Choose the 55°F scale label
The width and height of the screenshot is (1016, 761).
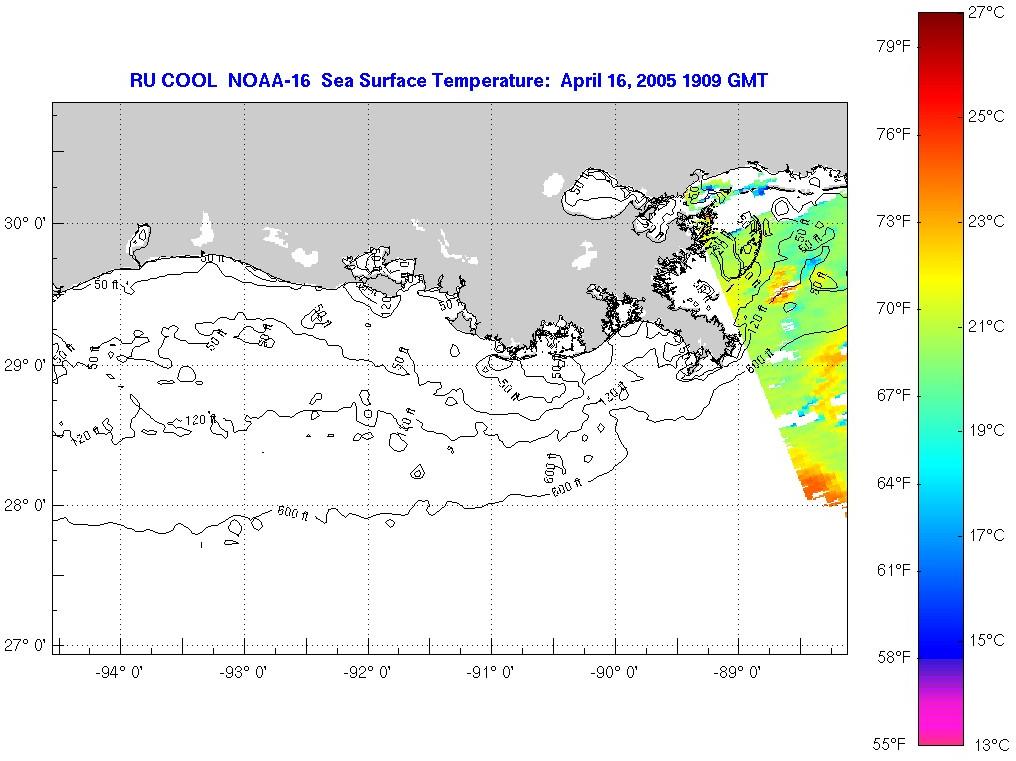point(889,743)
